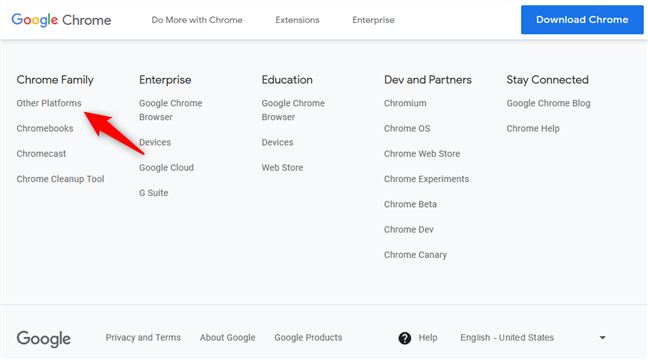Click the Download Chrome button

pos(582,19)
